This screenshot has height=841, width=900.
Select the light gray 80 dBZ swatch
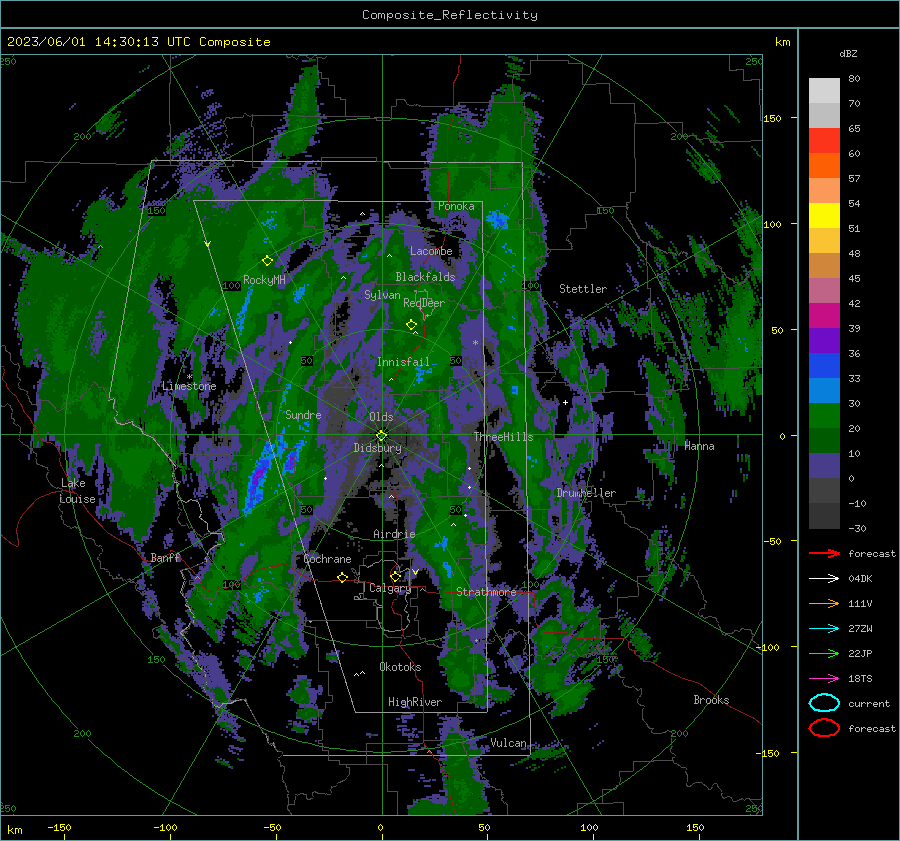[x=824, y=90]
